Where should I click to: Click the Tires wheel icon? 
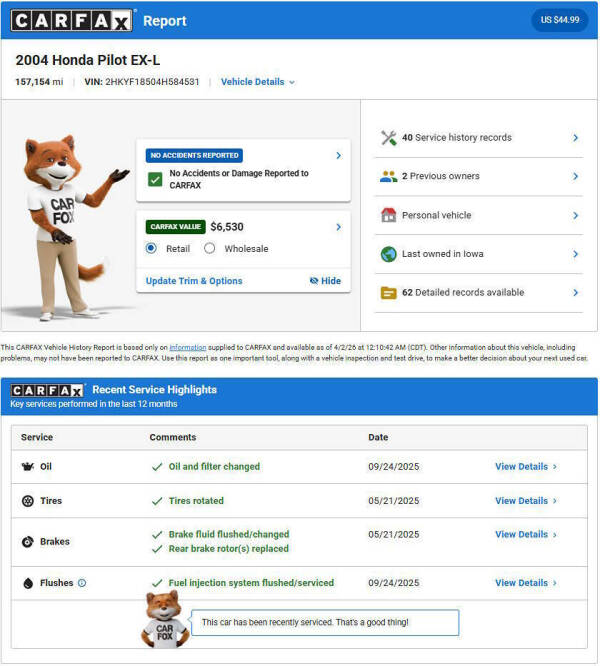click(x=28, y=501)
